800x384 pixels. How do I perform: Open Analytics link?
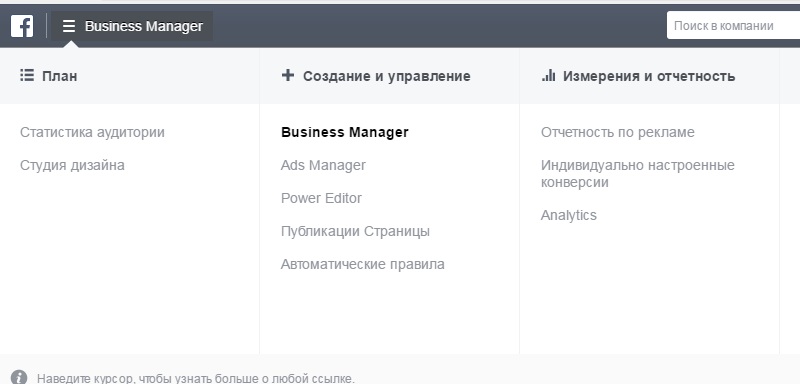[x=568, y=215]
